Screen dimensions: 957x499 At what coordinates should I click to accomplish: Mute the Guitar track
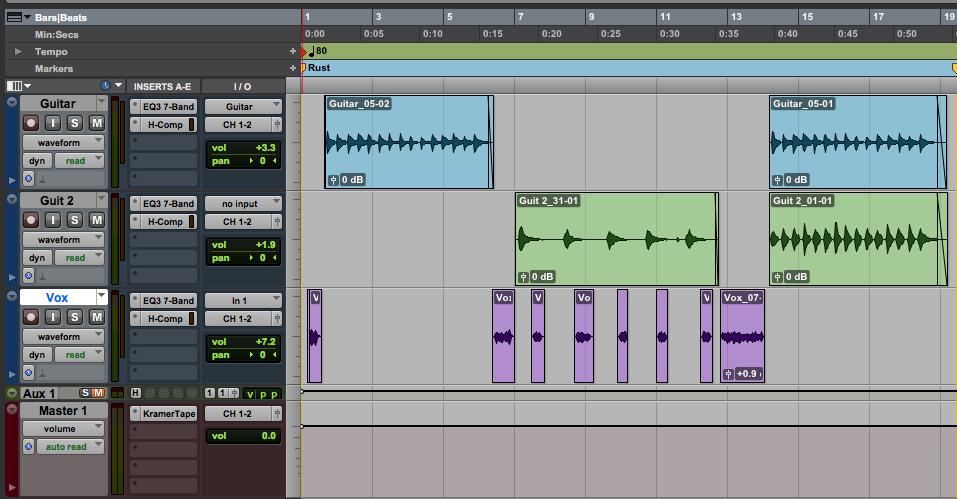tap(96, 123)
